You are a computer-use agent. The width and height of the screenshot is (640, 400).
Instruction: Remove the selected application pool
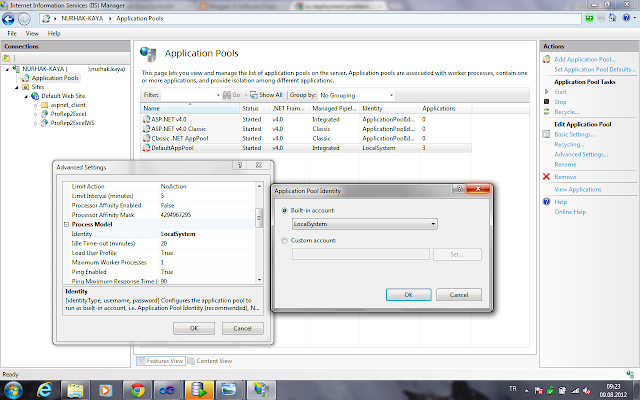(x=565, y=177)
